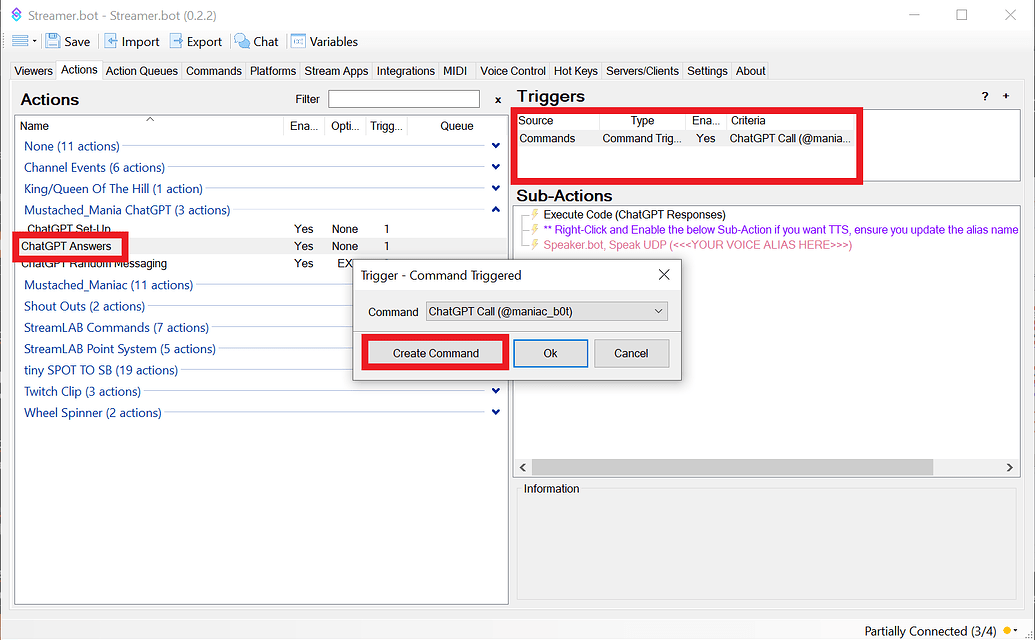Screen dimensions: 1035x640
Task: Expand the Wheel Spinner group
Action: coord(496,412)
